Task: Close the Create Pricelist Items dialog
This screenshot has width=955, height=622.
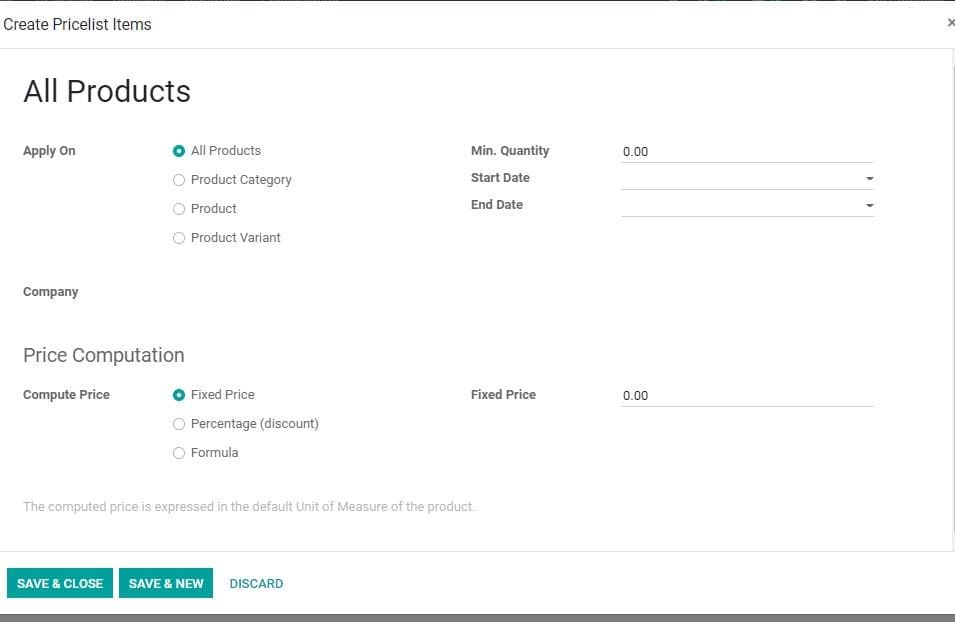Action: 950,22
